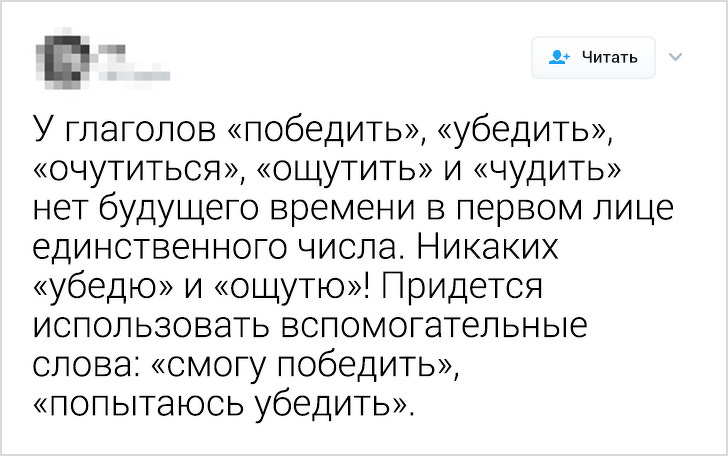Click the word «убедить» in the first line
The image size is (728, 456).
[527, 130]
